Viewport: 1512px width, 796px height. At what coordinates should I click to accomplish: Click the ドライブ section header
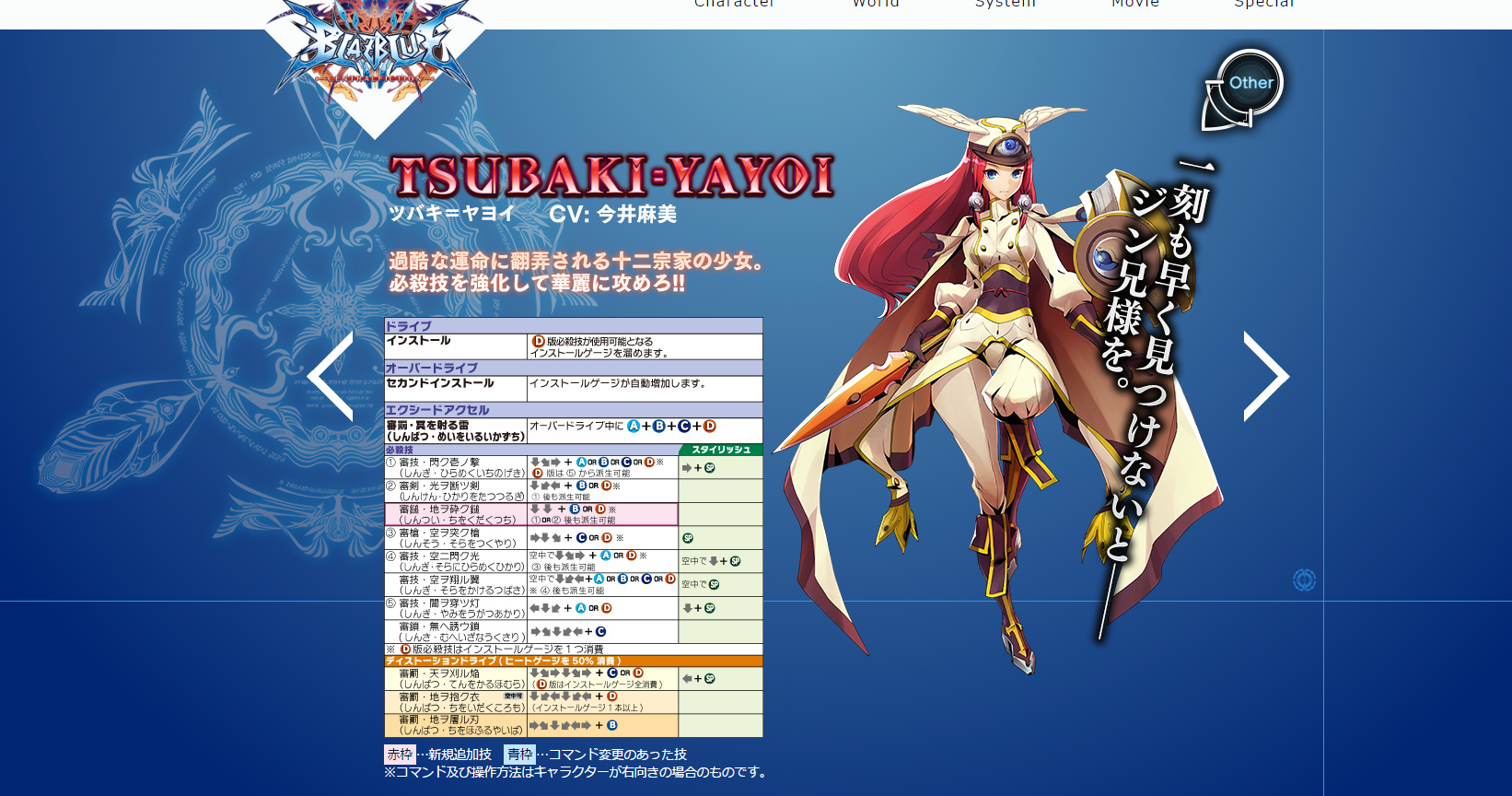[x=574, y=326]
